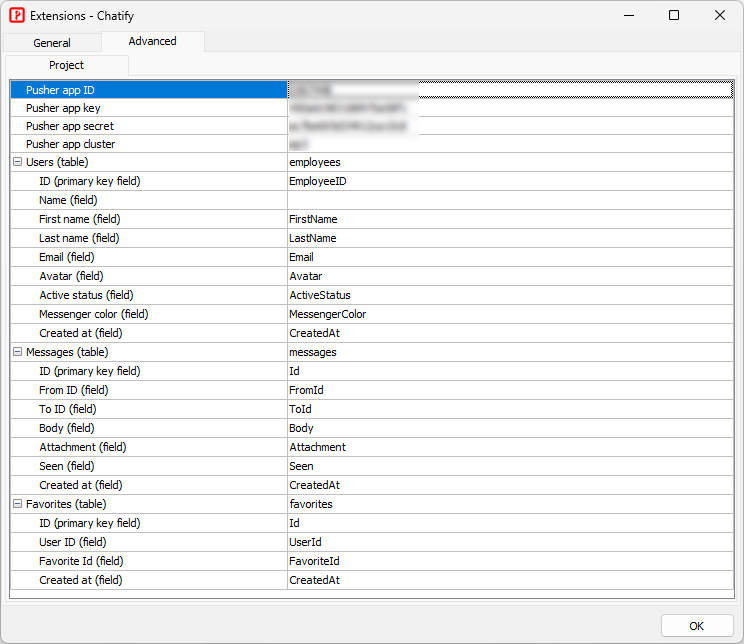The image size is (744, 644).
Task: Click the Attachment value cell
Action: point(511,447)
